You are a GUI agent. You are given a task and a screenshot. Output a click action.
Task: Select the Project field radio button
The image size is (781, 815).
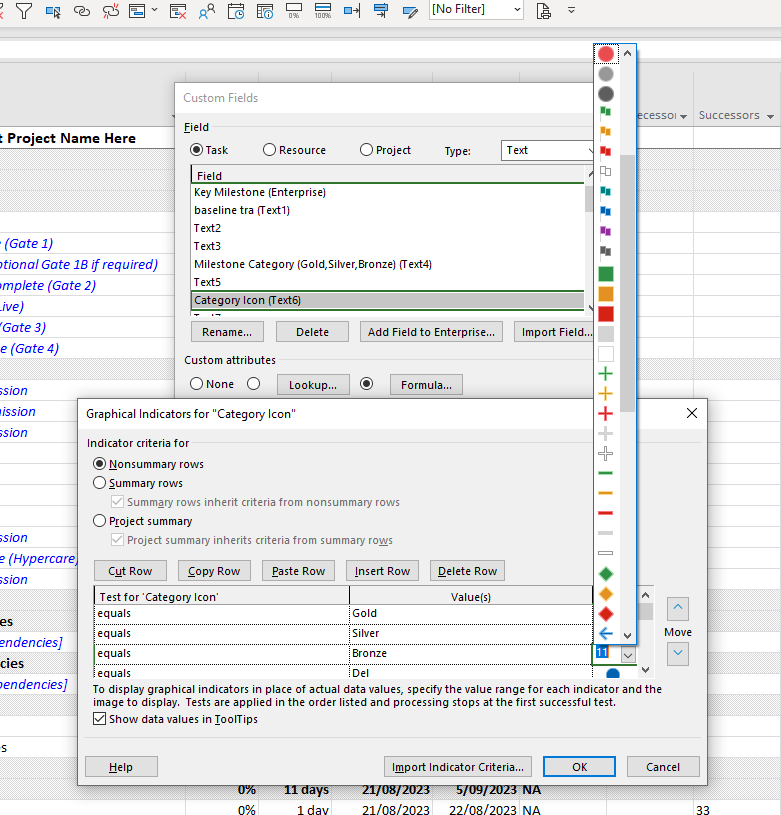click(366, 150)
